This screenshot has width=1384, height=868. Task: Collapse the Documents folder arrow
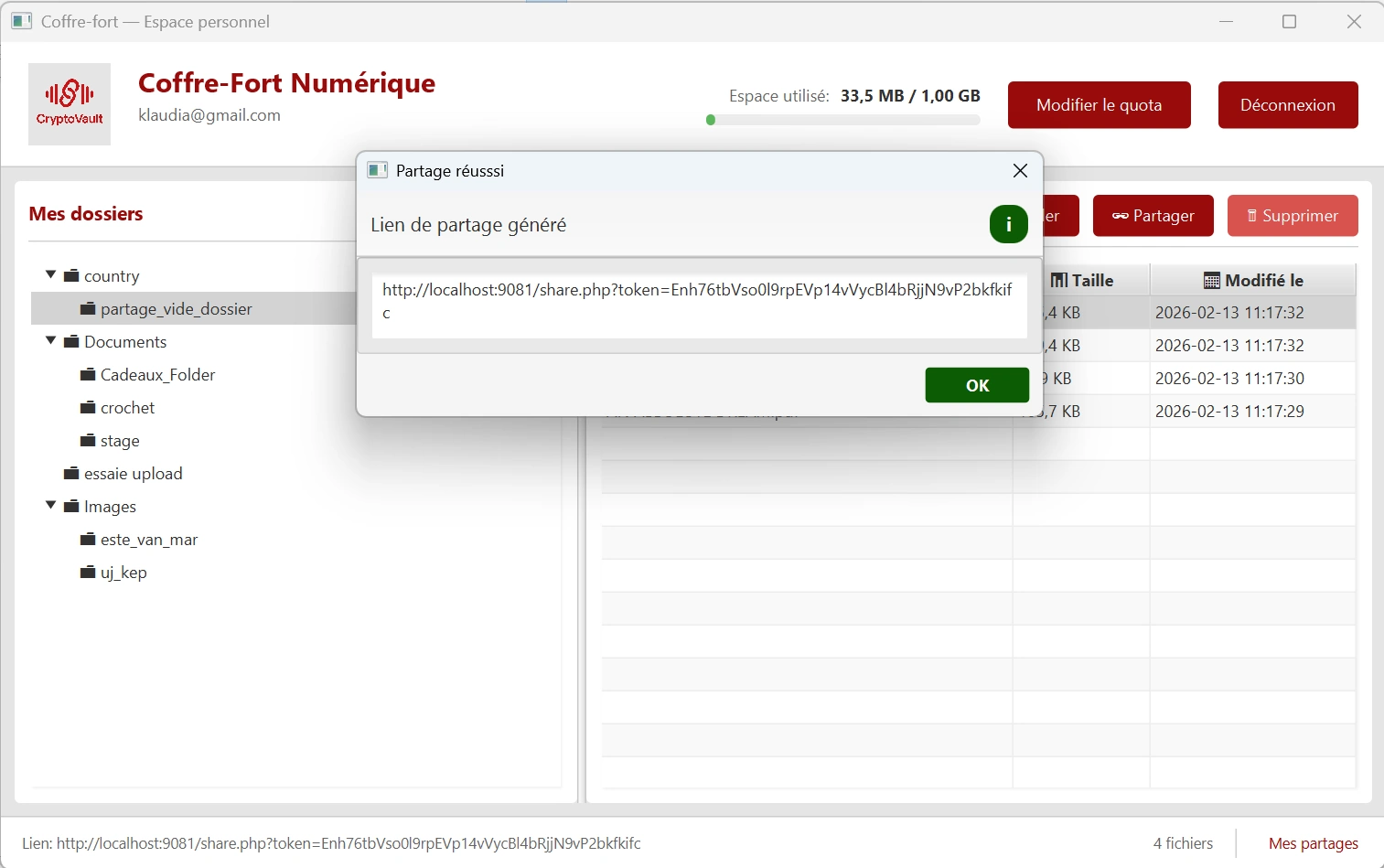point(51,341)
